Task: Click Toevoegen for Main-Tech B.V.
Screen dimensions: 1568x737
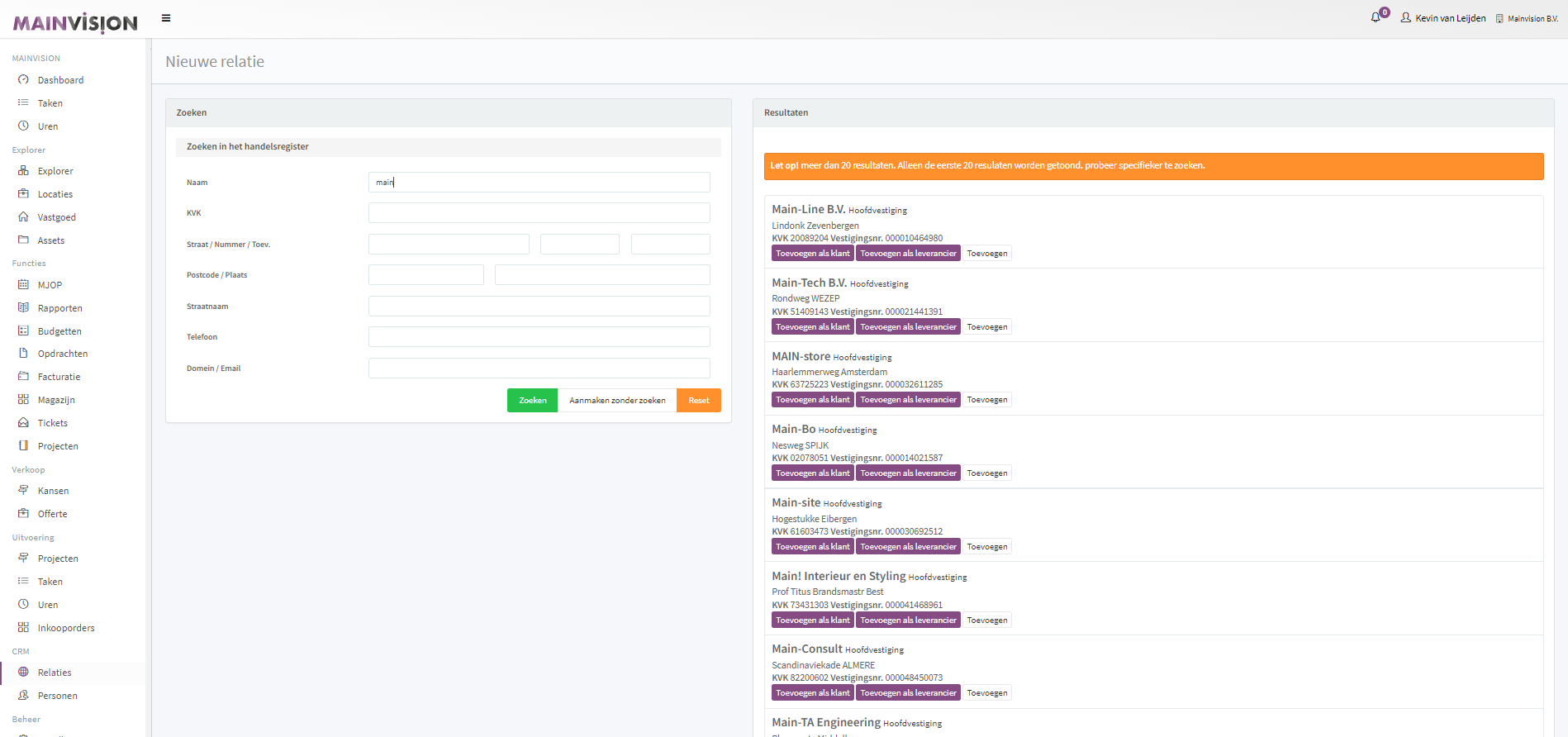Action: click(x=987, y=327)
